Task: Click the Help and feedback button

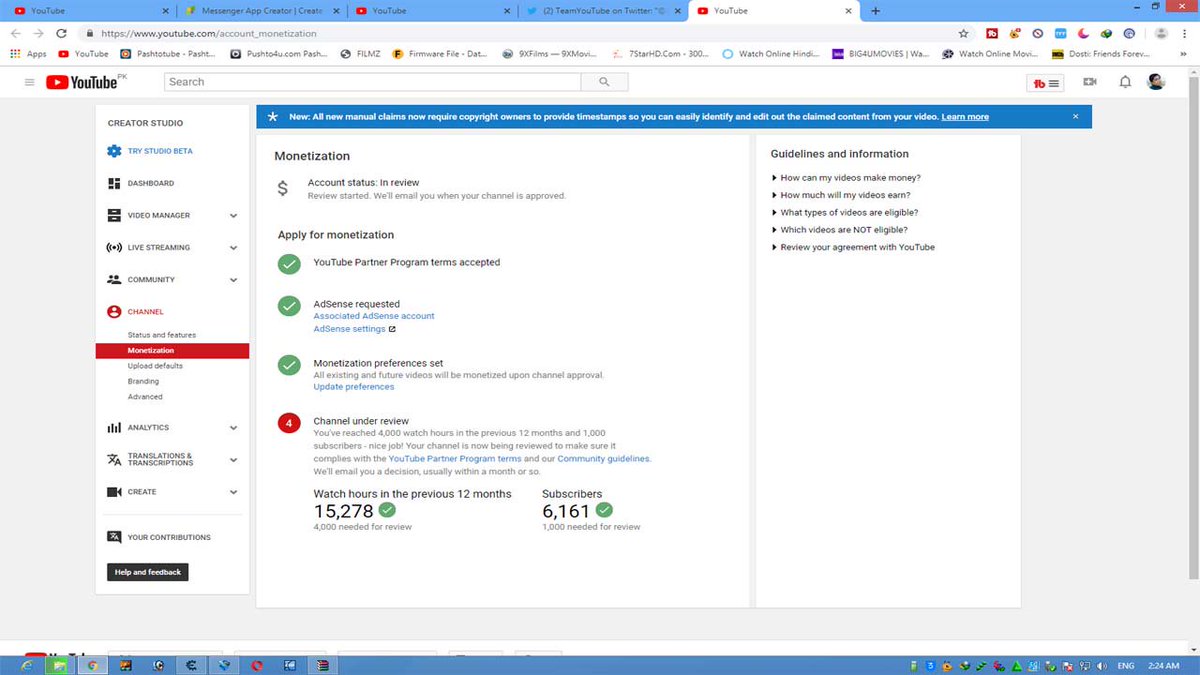Action: (148, 572)
